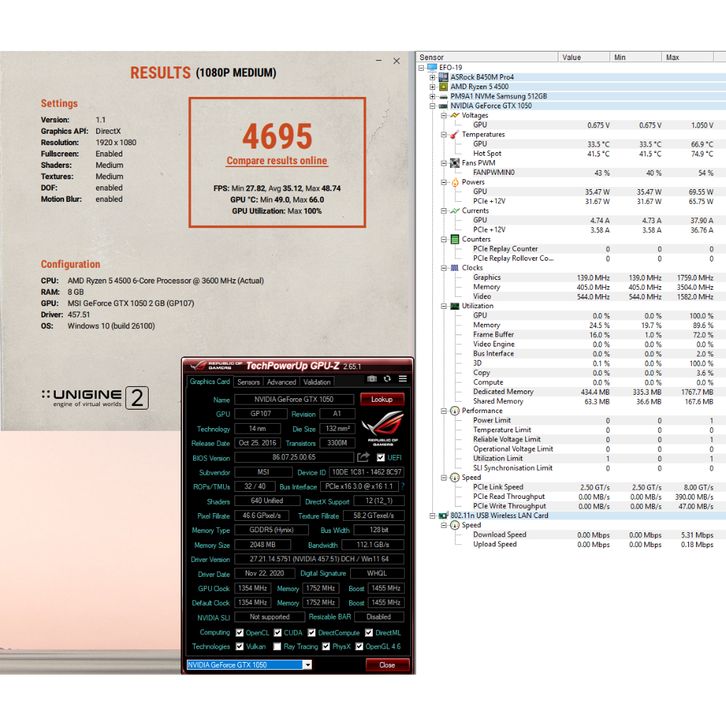Expand the AMD Ryzen 5 4500 node

click(x=432, y=87)
